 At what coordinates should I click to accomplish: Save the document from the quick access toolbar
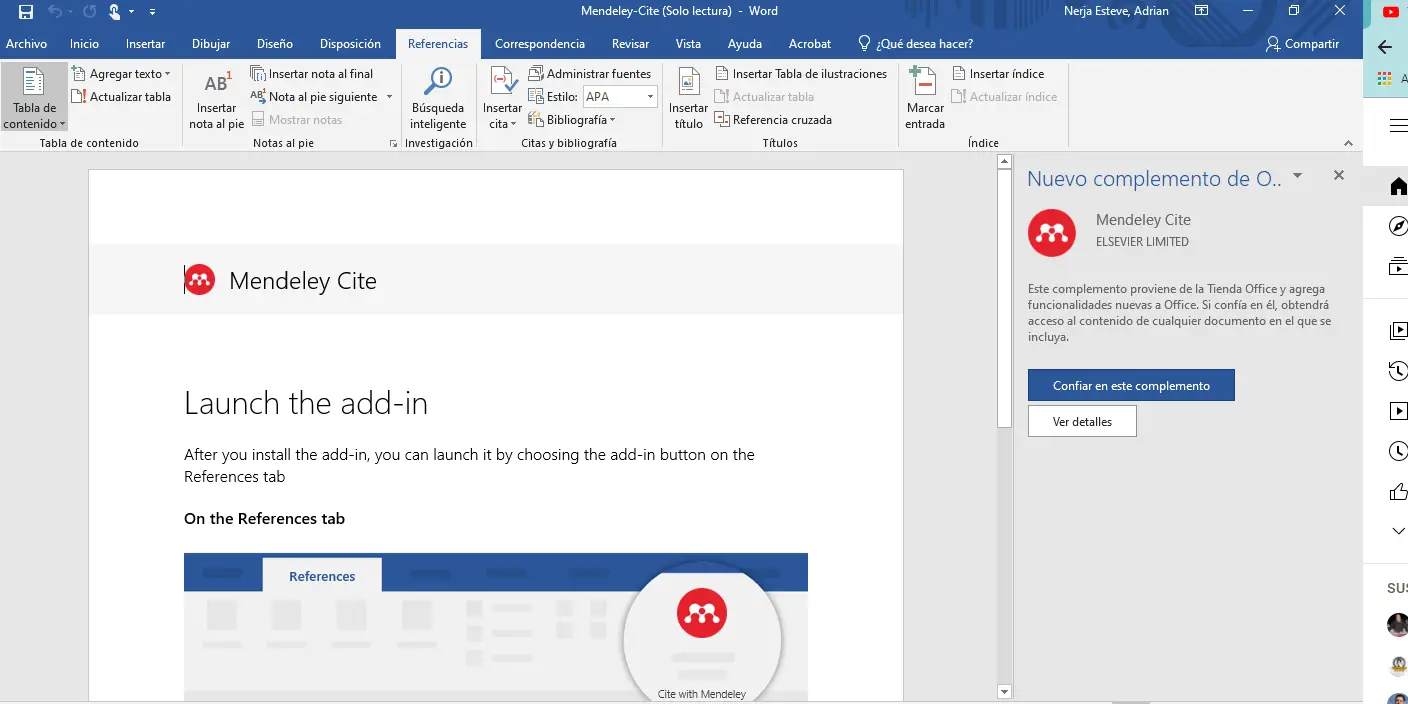26,12
